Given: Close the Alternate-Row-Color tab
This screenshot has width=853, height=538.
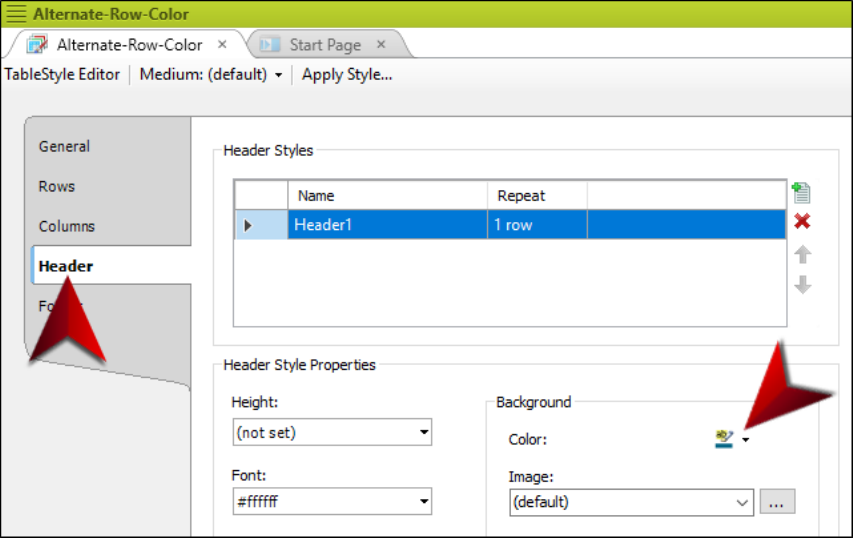Looking at the screenshot, I should [x=222, y=45].
